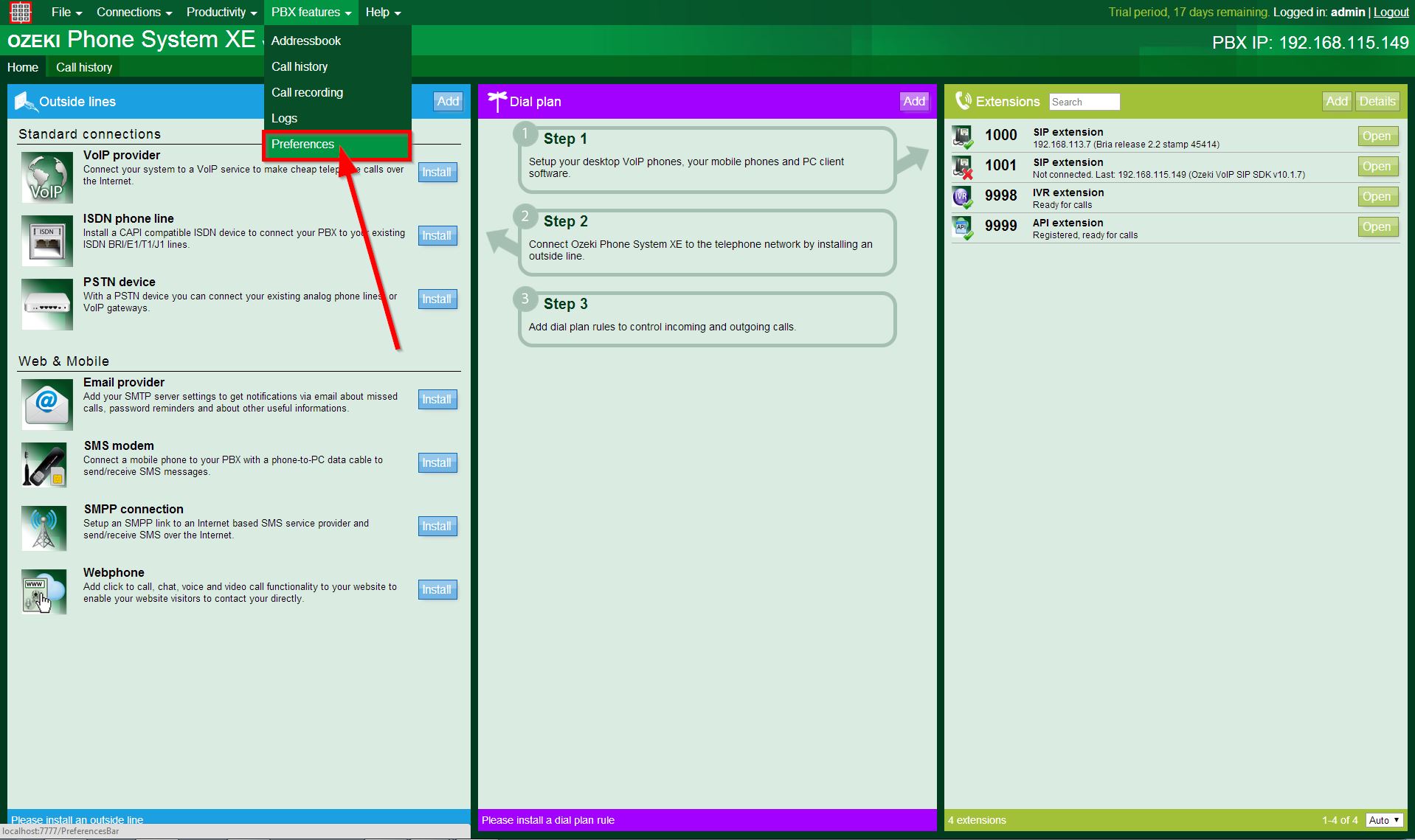Open API extension 9999
1415x840 pixels.
click(1377, 226)
